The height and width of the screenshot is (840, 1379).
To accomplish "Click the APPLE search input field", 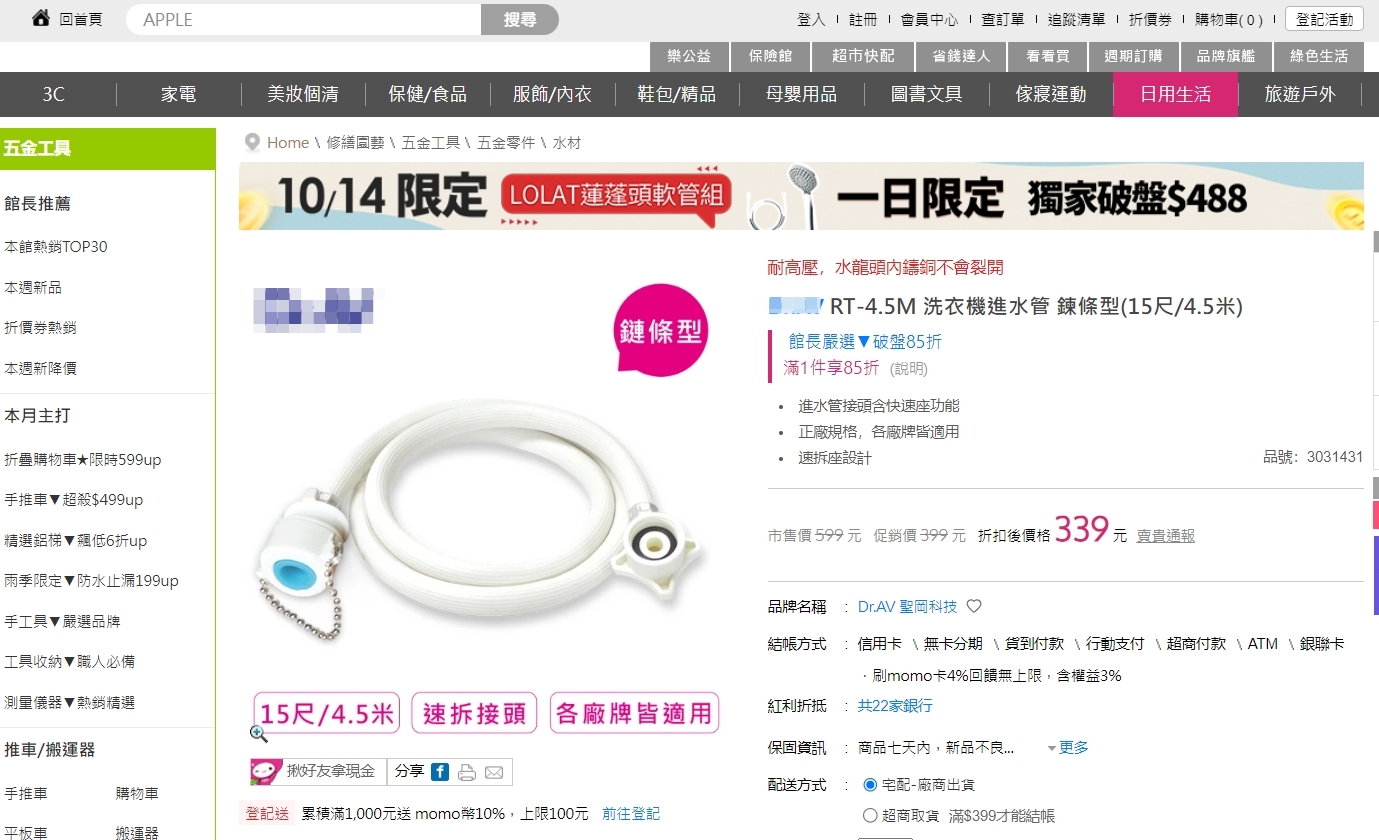I will [304, 19].
